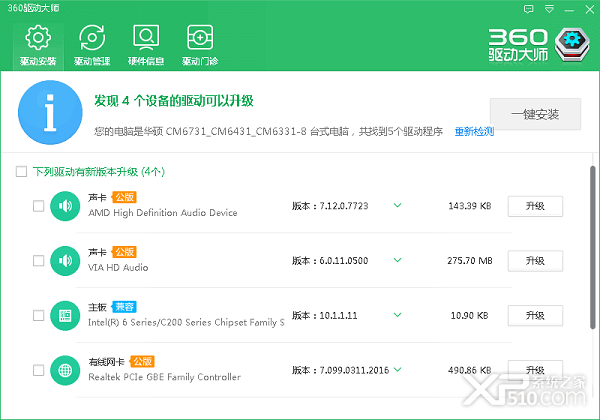Click the 版本：6.0.11.0500 text

(330, 261)
